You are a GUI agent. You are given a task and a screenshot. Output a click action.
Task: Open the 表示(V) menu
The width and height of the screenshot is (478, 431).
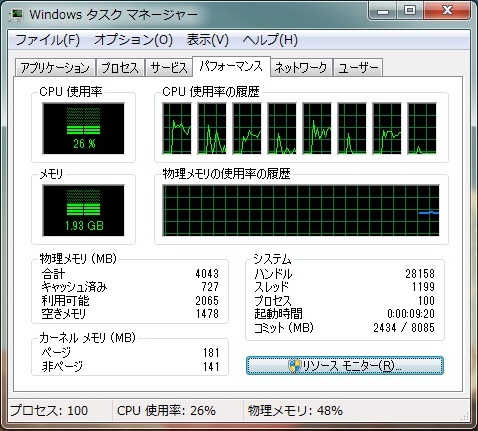(208, 40)
